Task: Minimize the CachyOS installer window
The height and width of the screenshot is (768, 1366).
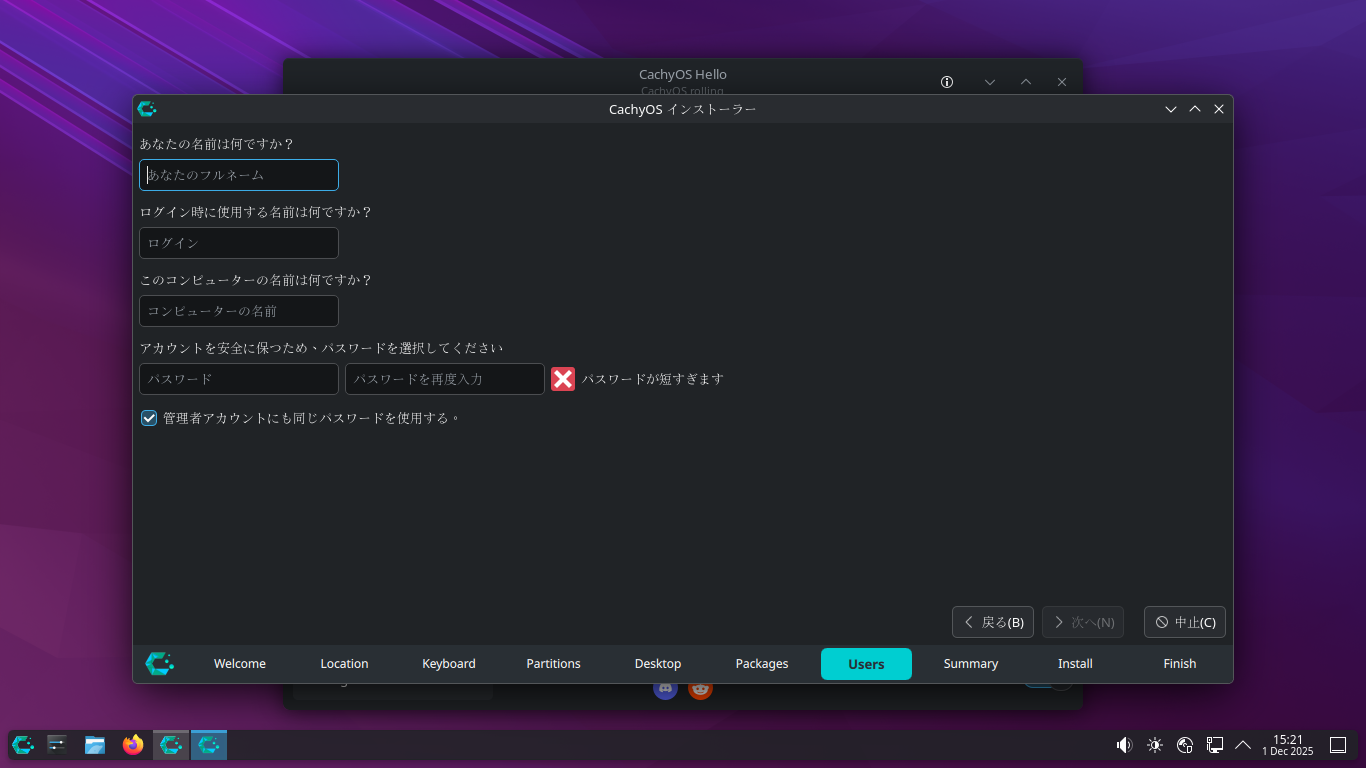Action: click(x=1171, y=109)
